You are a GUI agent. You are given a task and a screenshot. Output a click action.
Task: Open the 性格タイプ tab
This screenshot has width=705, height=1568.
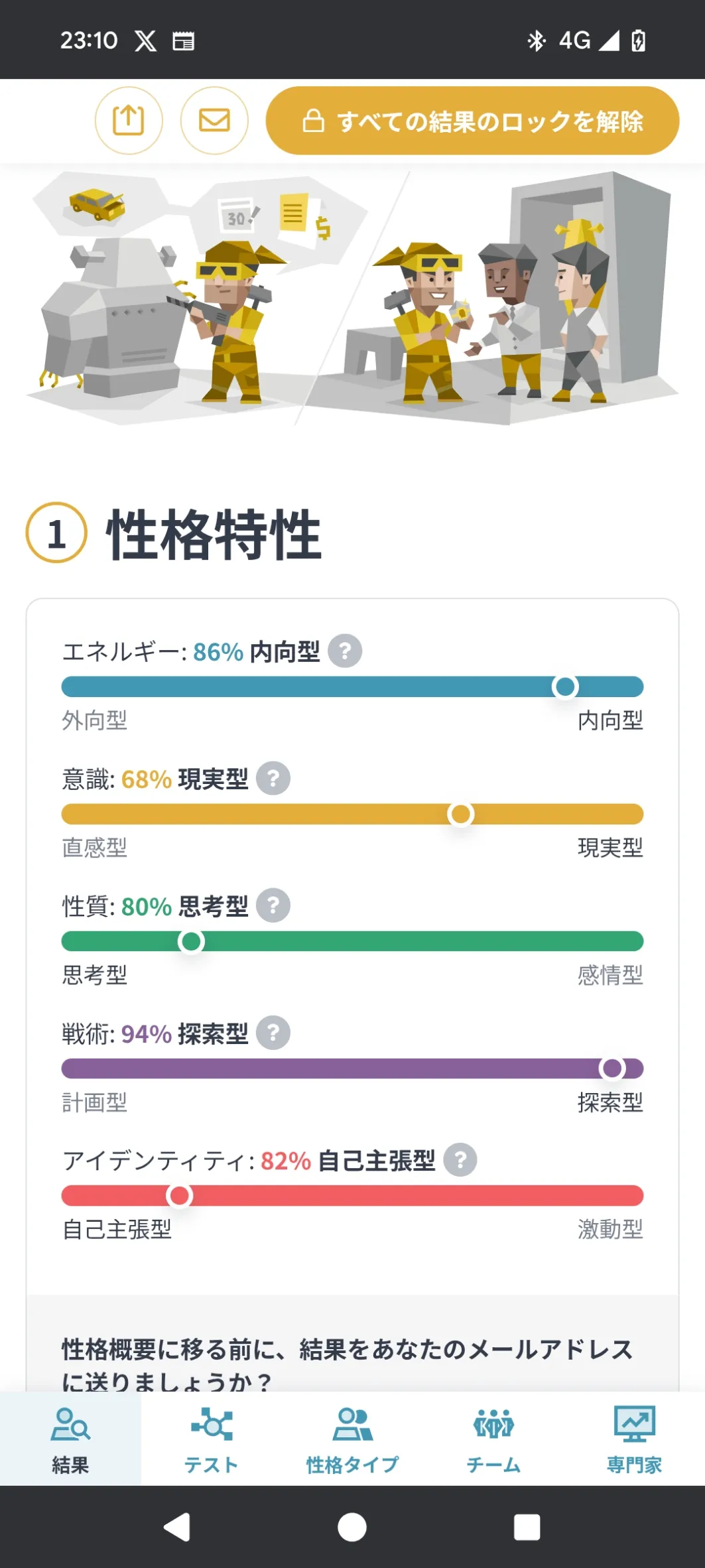[352, 1438]
